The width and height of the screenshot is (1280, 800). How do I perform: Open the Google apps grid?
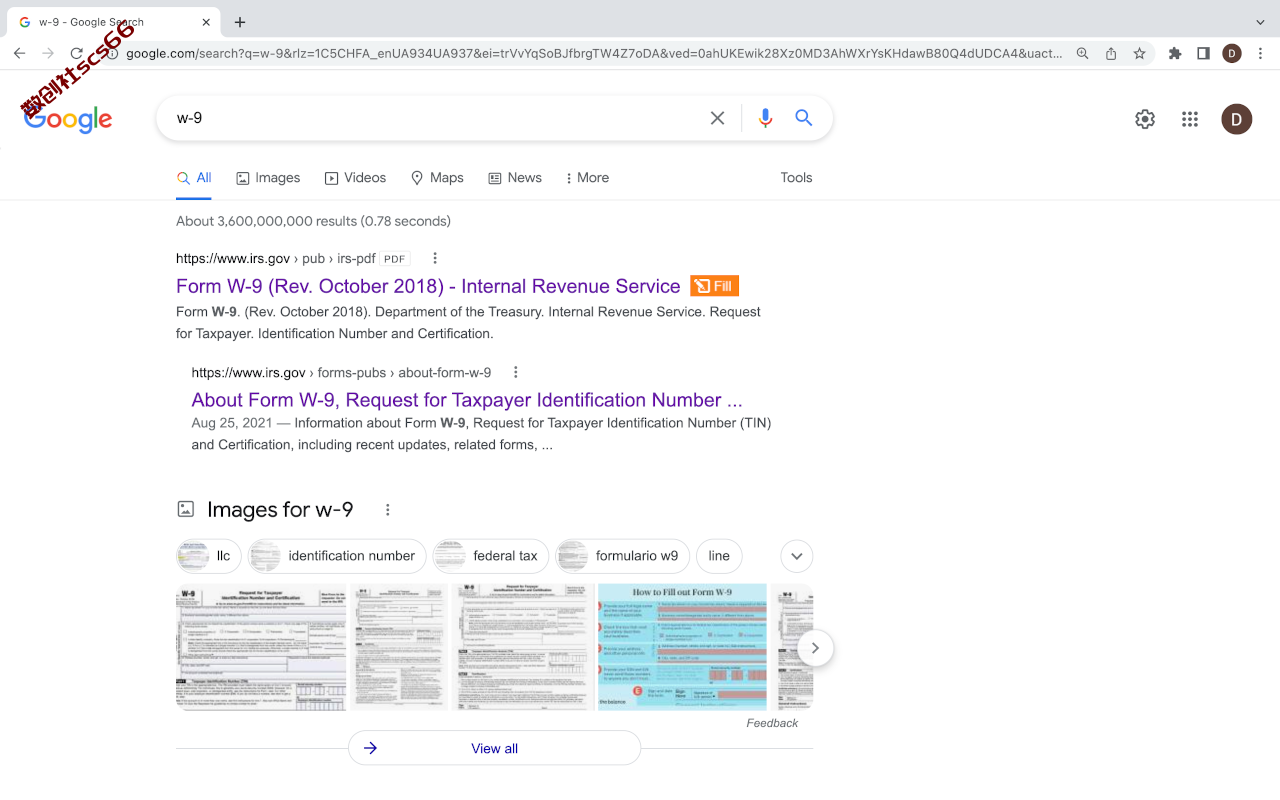click(x=1189, y=119)
